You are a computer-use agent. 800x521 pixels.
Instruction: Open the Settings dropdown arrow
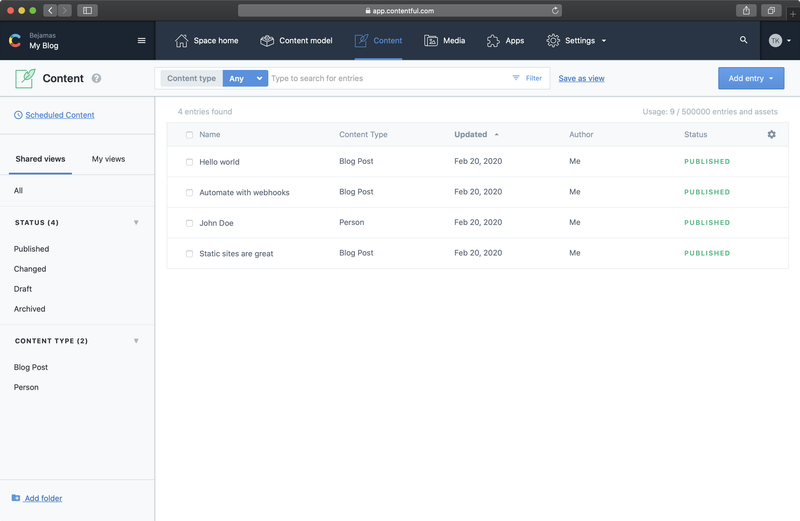click(x=604, y=41)
